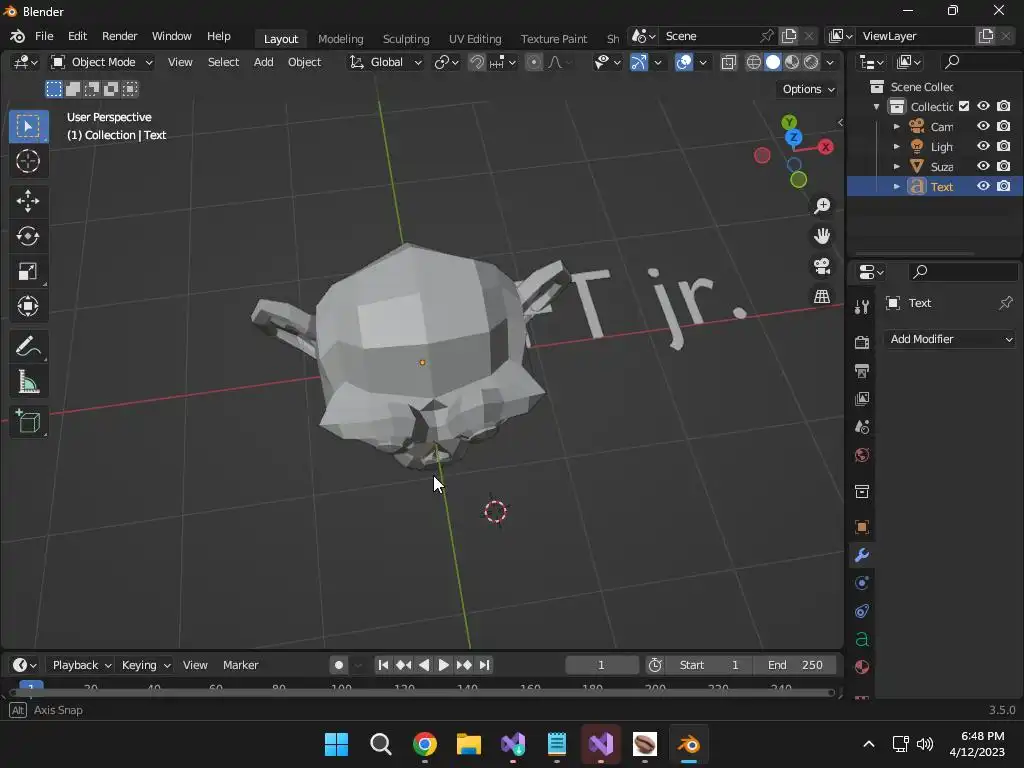Open the Render menu

pyautogui.click(x=120, y=36)
